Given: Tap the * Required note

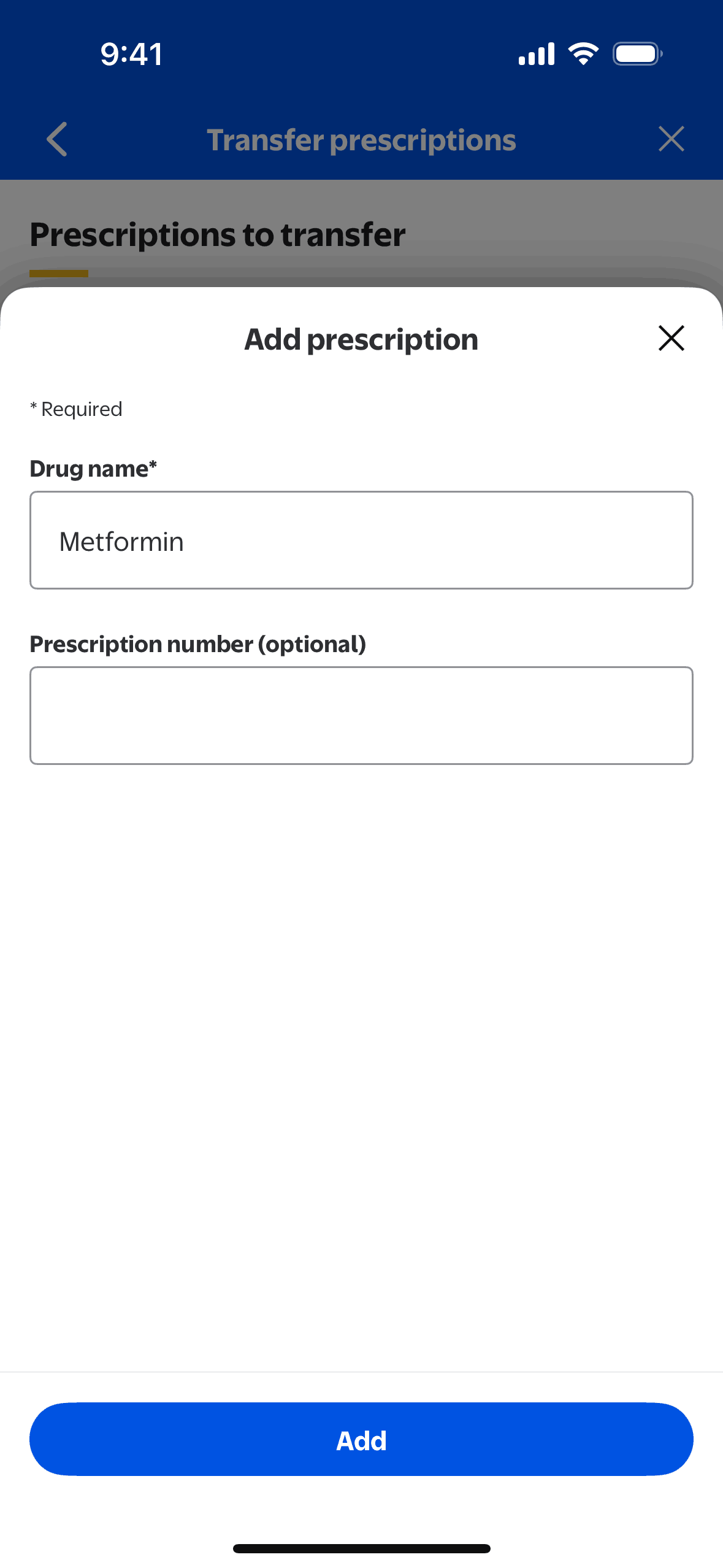Looking at the screenshot, I should pyautogui.click(x=77, y=409).
